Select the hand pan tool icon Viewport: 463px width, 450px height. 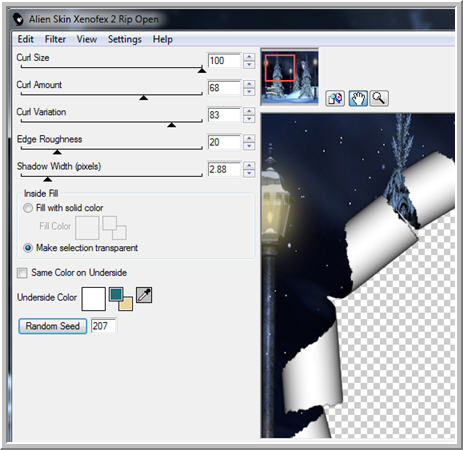[358, 98]
